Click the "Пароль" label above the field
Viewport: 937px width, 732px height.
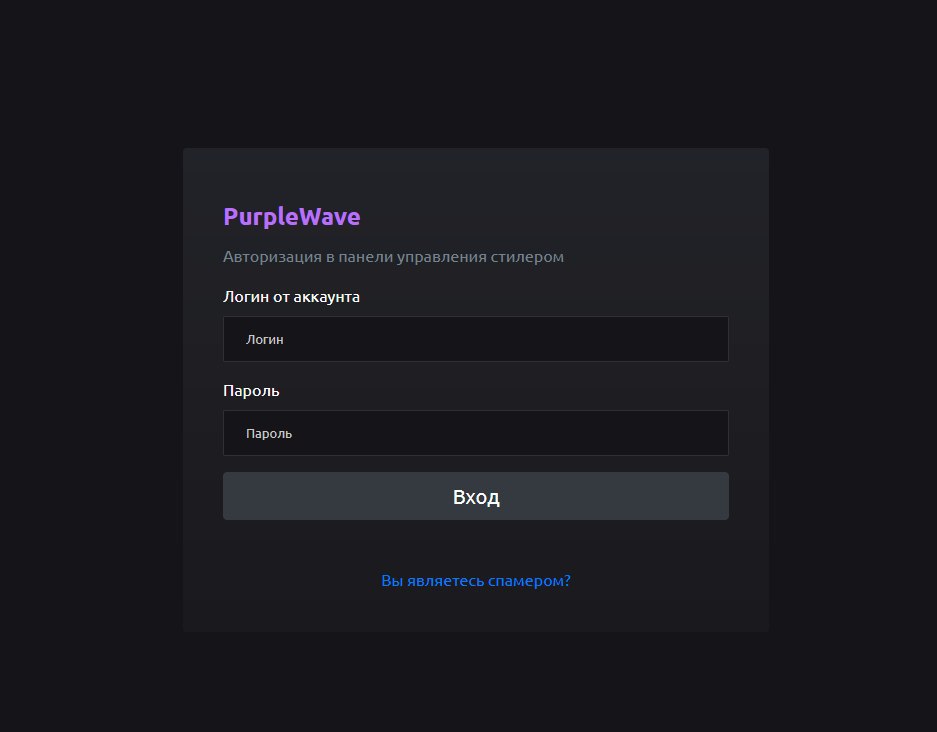click(x=251, y=391)
